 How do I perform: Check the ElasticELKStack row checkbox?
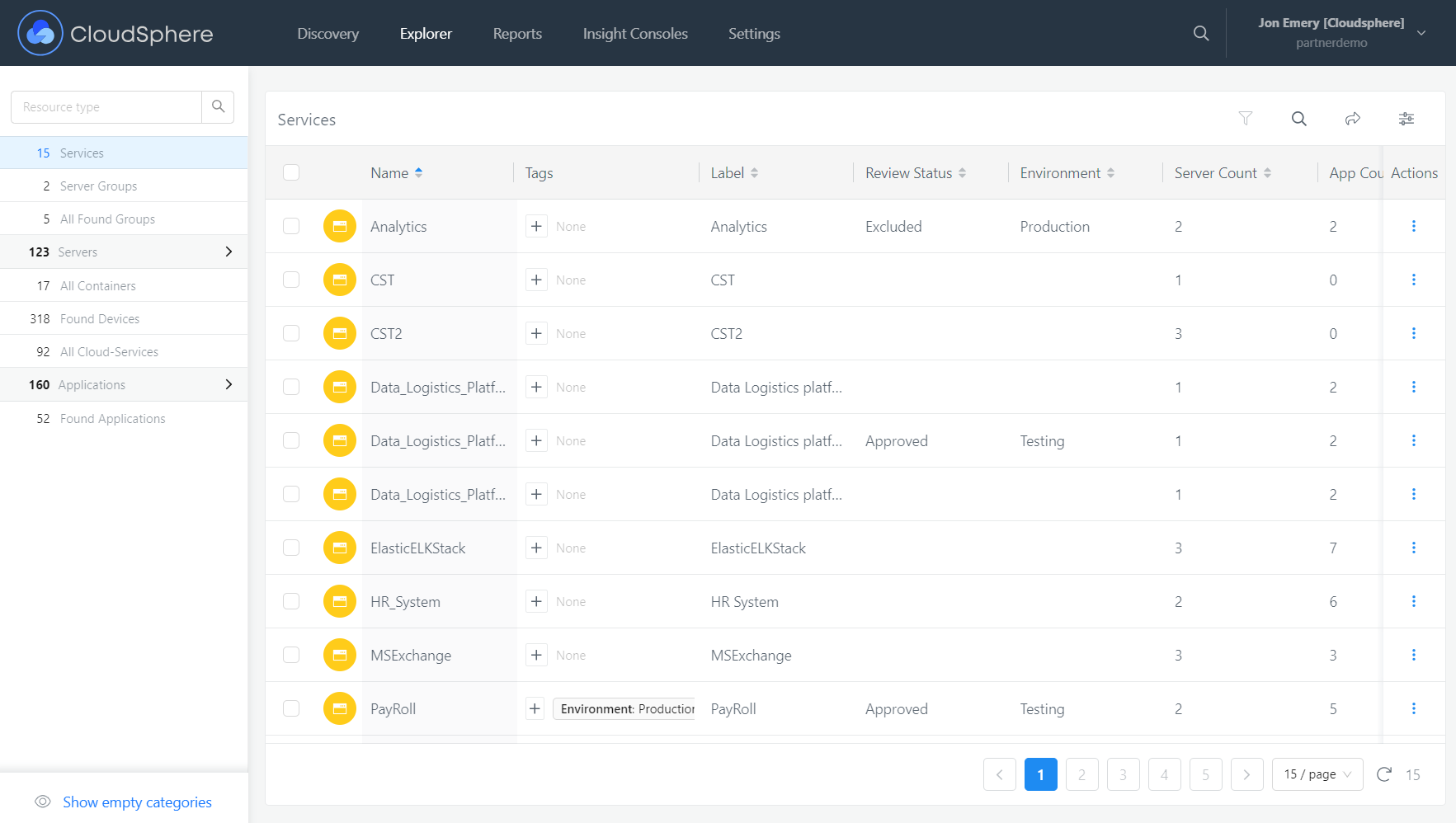(291, 548)
